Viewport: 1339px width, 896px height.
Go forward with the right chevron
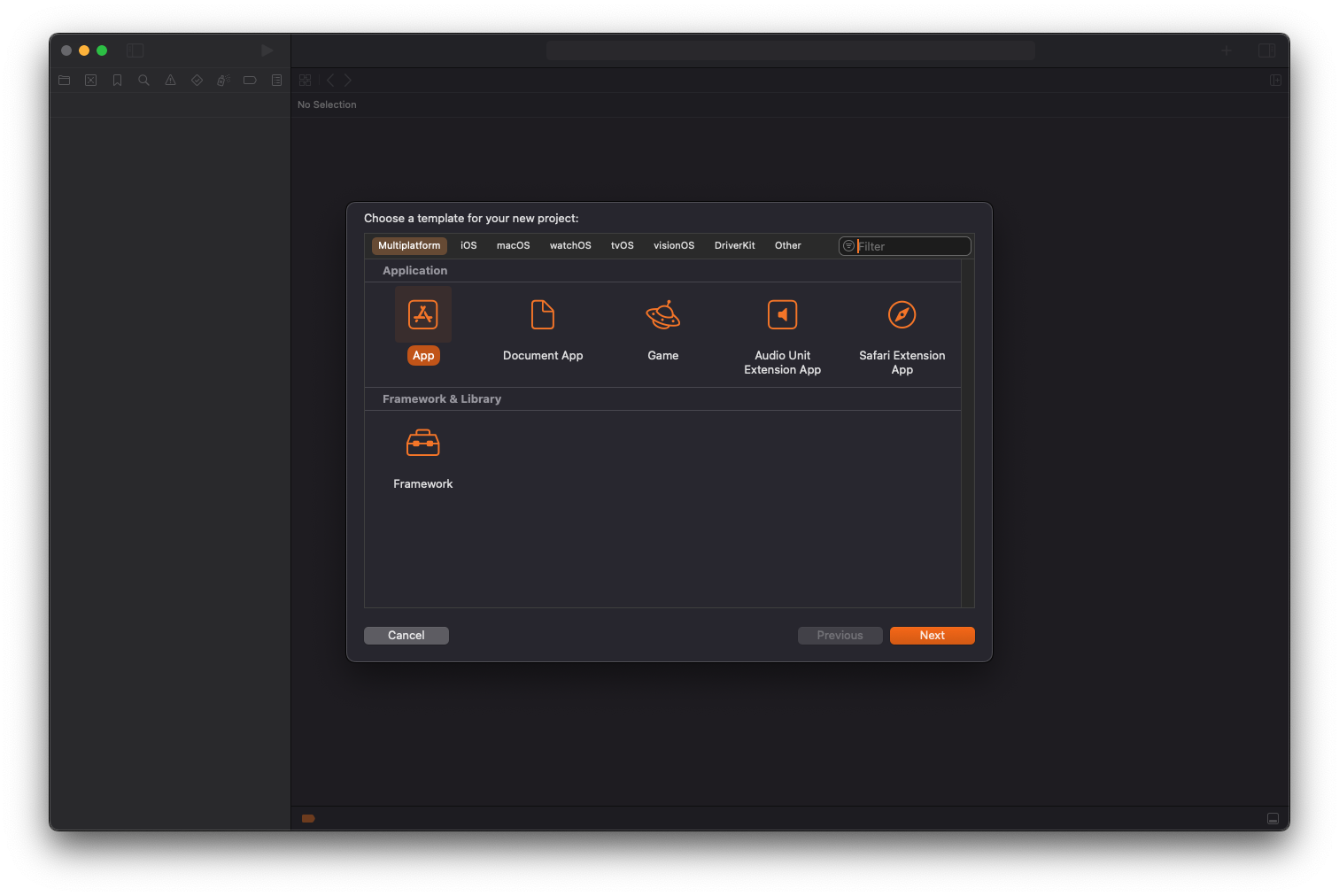click(348, 81)
